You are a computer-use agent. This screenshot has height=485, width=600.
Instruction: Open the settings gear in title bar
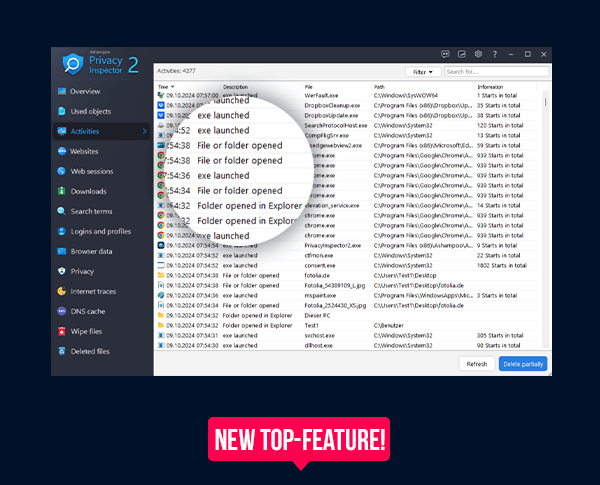[480, 54]
